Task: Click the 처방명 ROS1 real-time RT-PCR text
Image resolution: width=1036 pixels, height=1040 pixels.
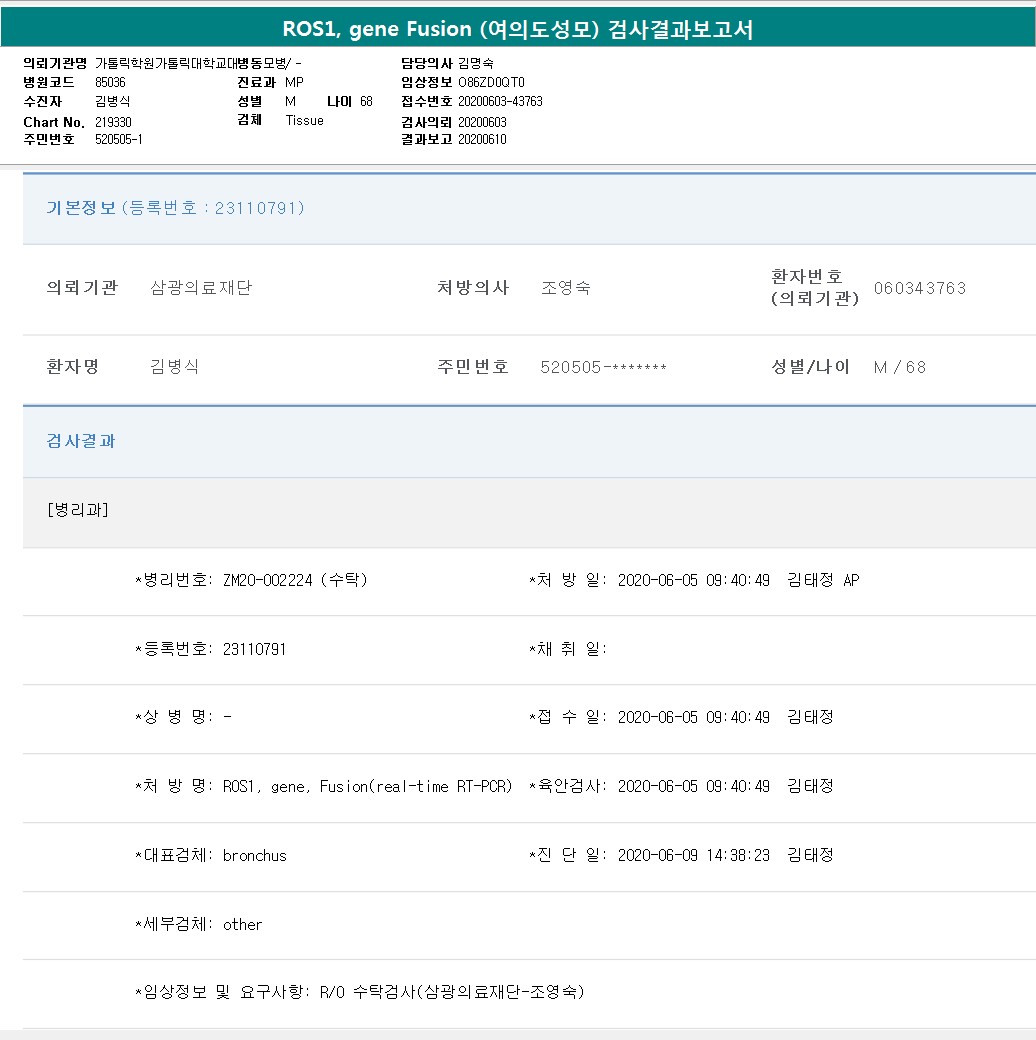Action: [367, 786]
